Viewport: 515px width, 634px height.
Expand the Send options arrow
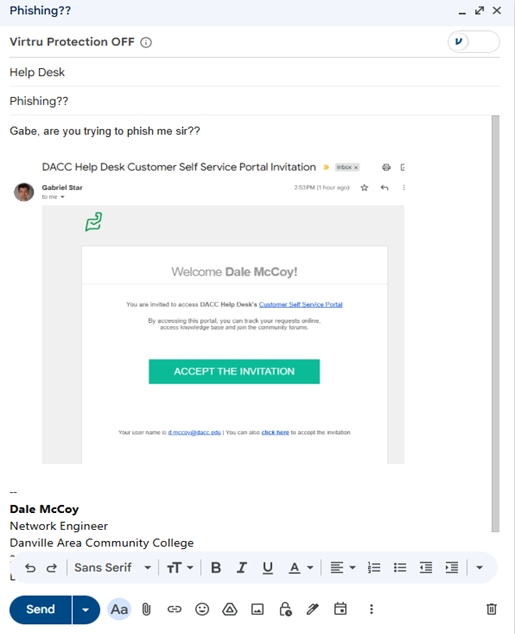pos(86,609)
